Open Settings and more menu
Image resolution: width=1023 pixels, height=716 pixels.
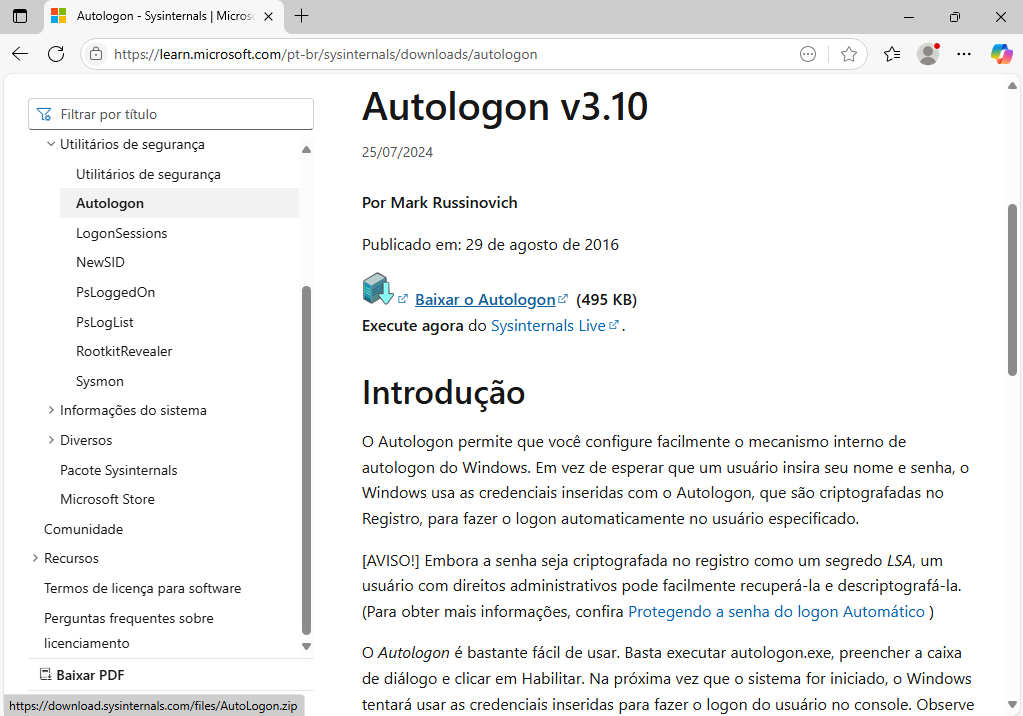[964, 54]
